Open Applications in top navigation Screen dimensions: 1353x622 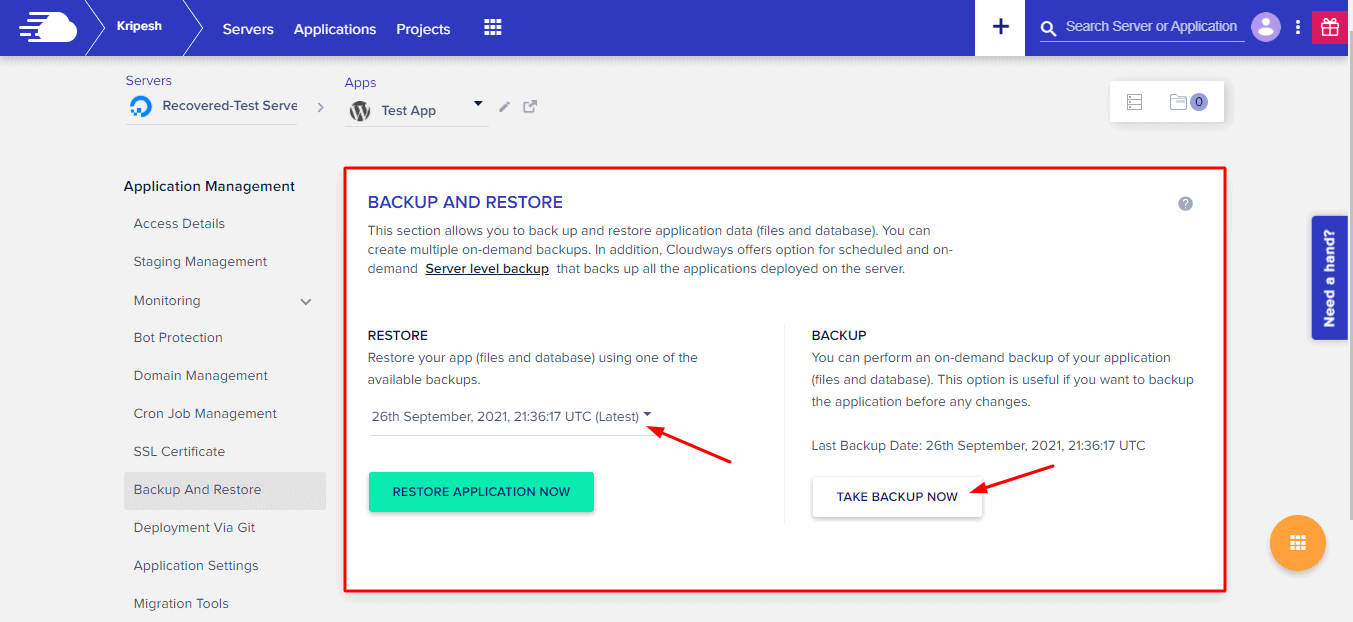point(335,29)
